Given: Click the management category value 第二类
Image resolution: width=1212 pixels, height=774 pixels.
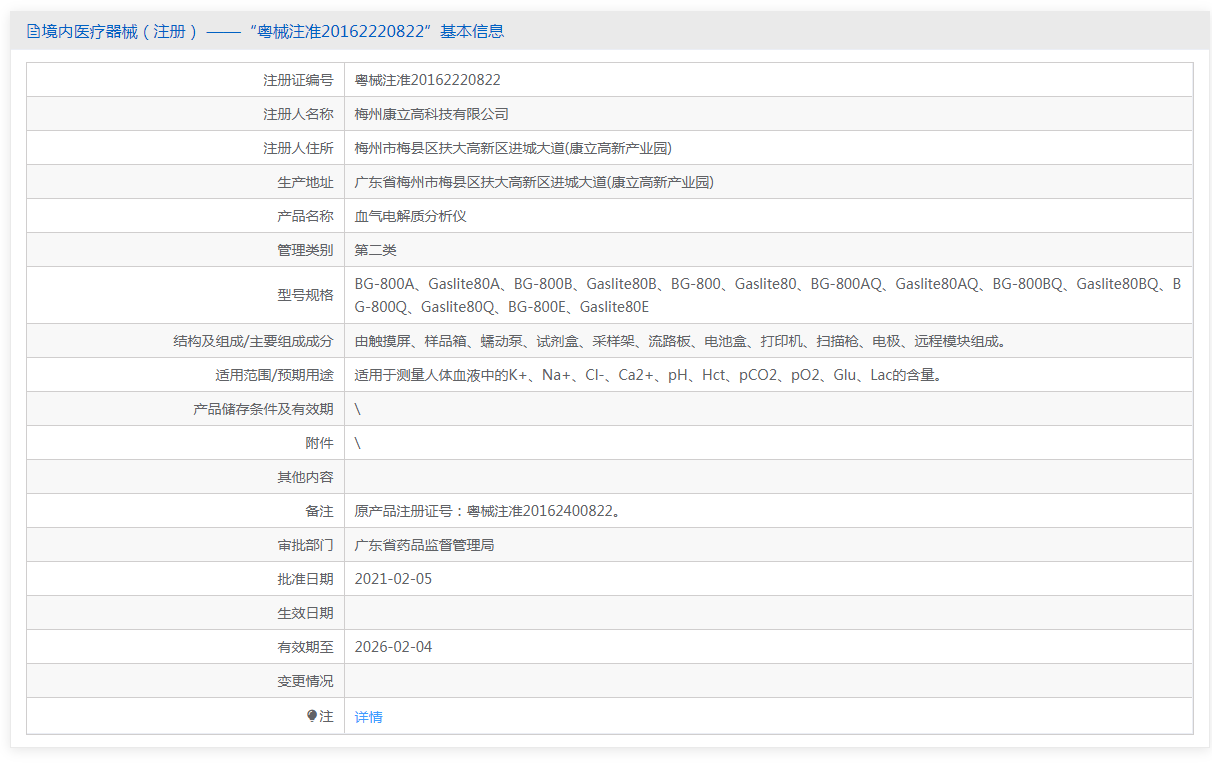Looking at the screenshot, I should point(375,250).
